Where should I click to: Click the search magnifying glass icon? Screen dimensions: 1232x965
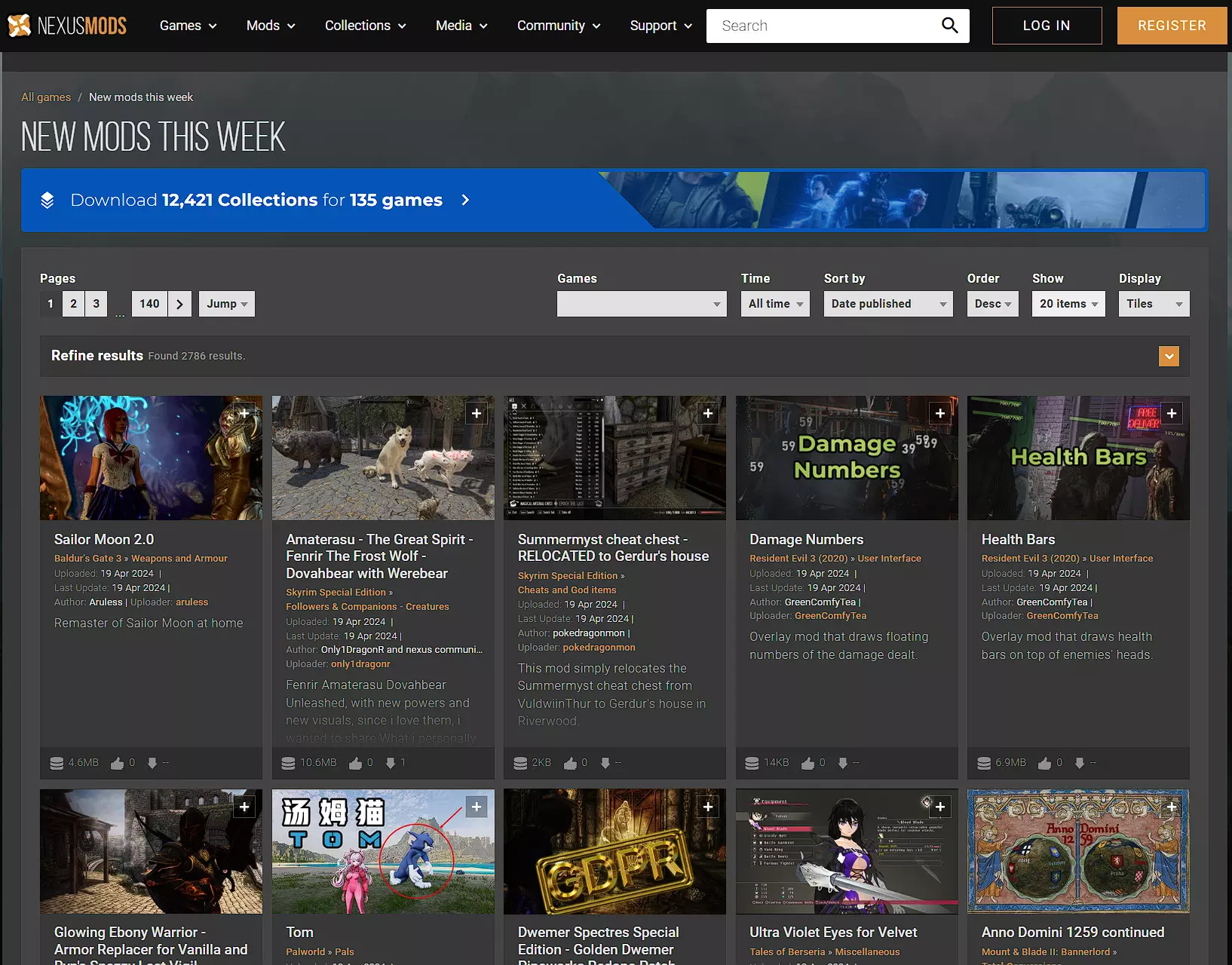[x=949, y=26]
